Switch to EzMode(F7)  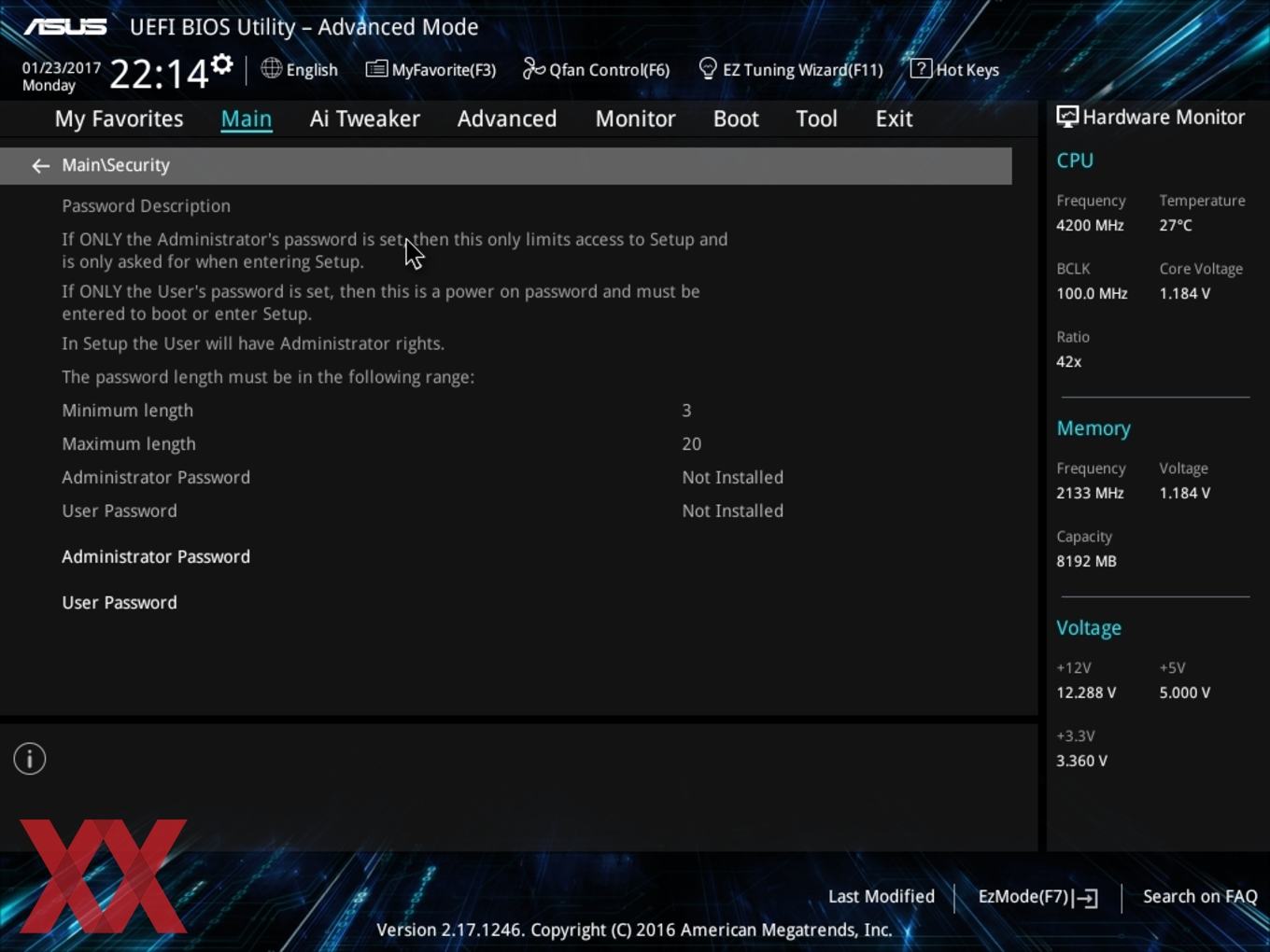pyautogui.click(x=1023, y=897)
